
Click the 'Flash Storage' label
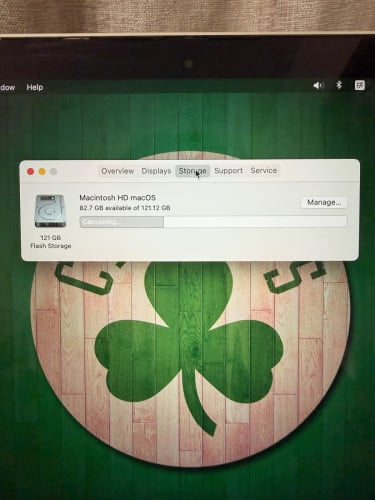(x=51, y=246)
